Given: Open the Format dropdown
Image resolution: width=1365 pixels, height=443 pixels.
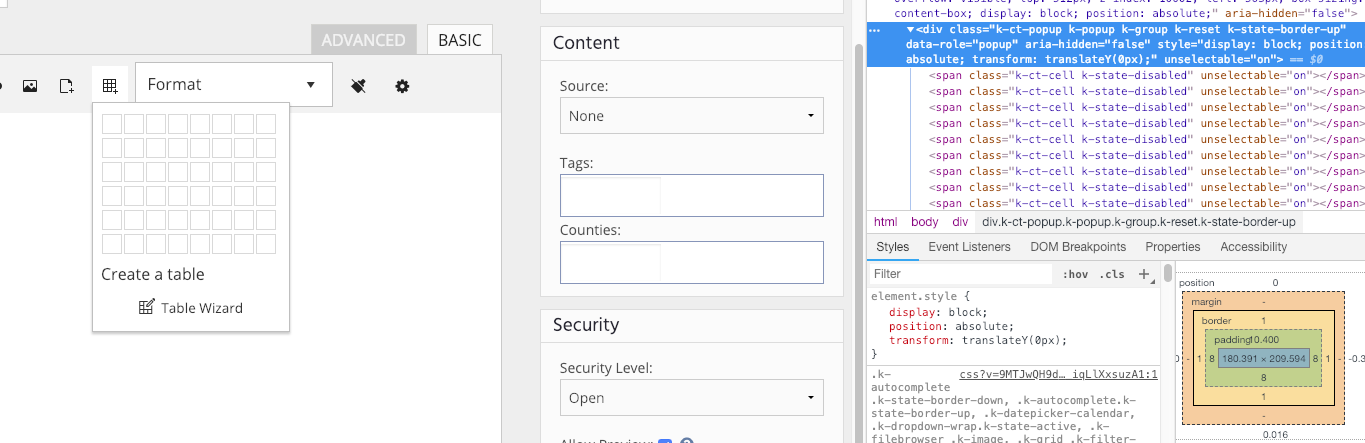Looking at the screenshot, I should (233, 85).
